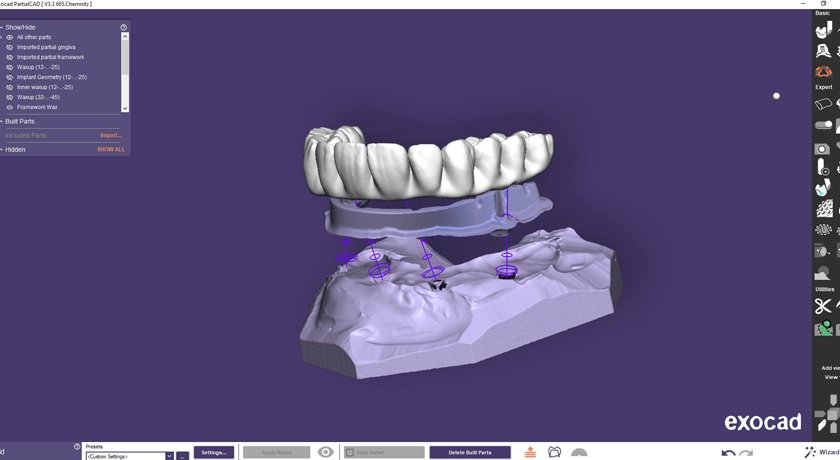Viewport: 840px width, 460px height.
Task: Click Delete Built Parts
Action: coord(470,453)
